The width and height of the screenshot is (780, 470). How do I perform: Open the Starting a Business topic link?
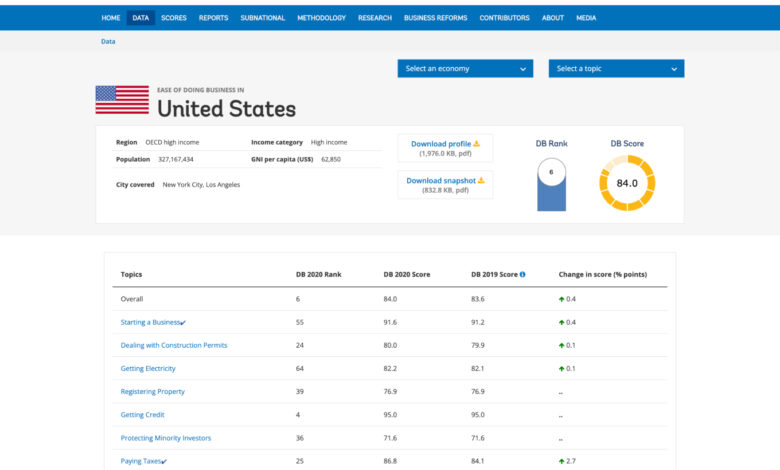click(150, 322)
